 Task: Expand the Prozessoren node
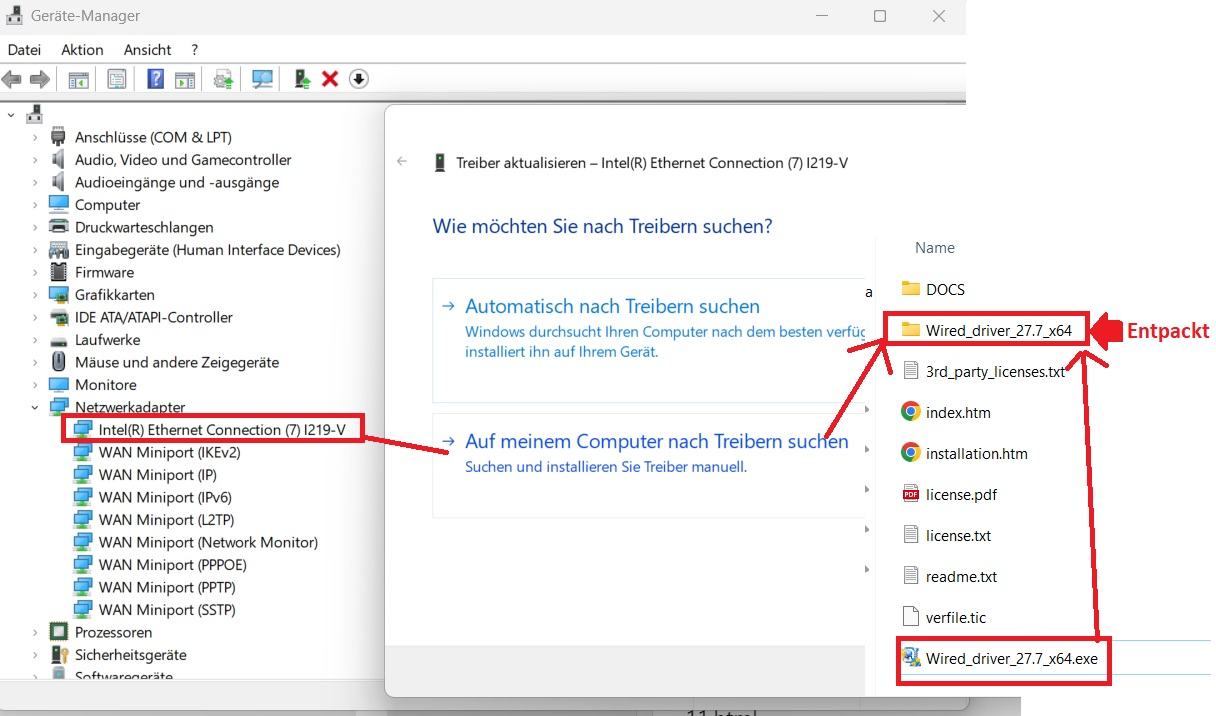pos(35,632)
